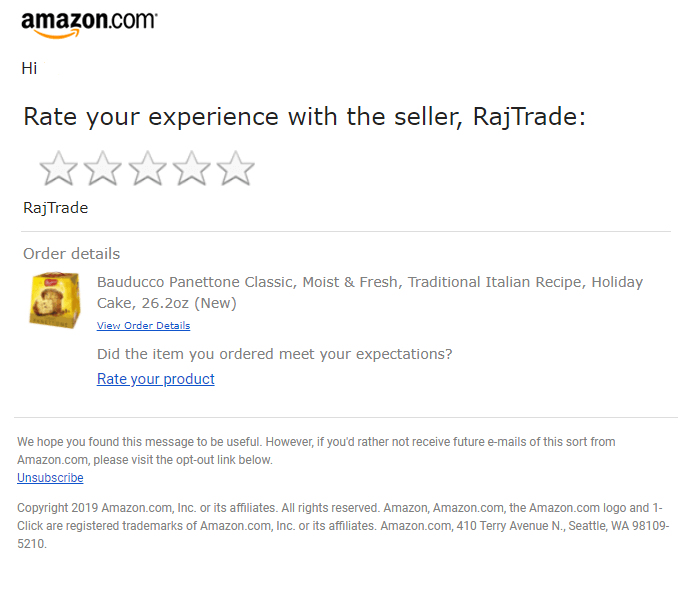Click the 'meet your expectations?' question text
The height and width of the screenshot is (604, 694).
tap(274, 354)
